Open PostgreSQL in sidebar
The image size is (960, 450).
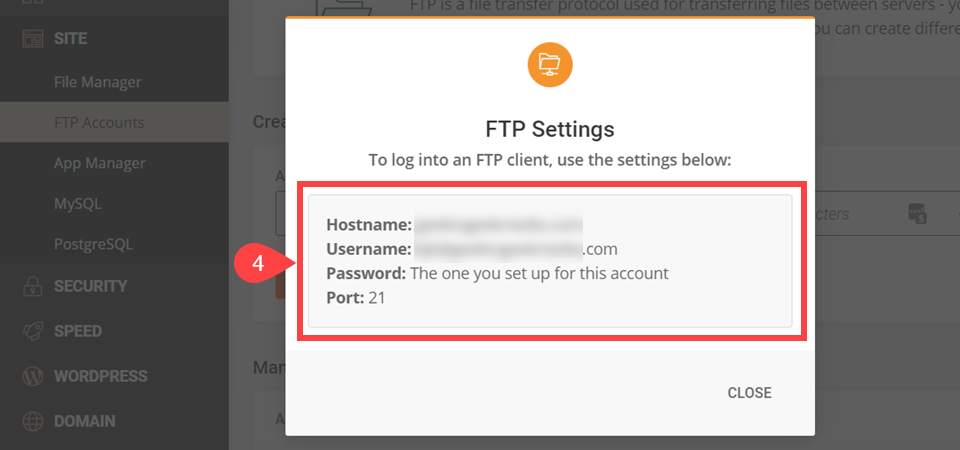(93, 244)
